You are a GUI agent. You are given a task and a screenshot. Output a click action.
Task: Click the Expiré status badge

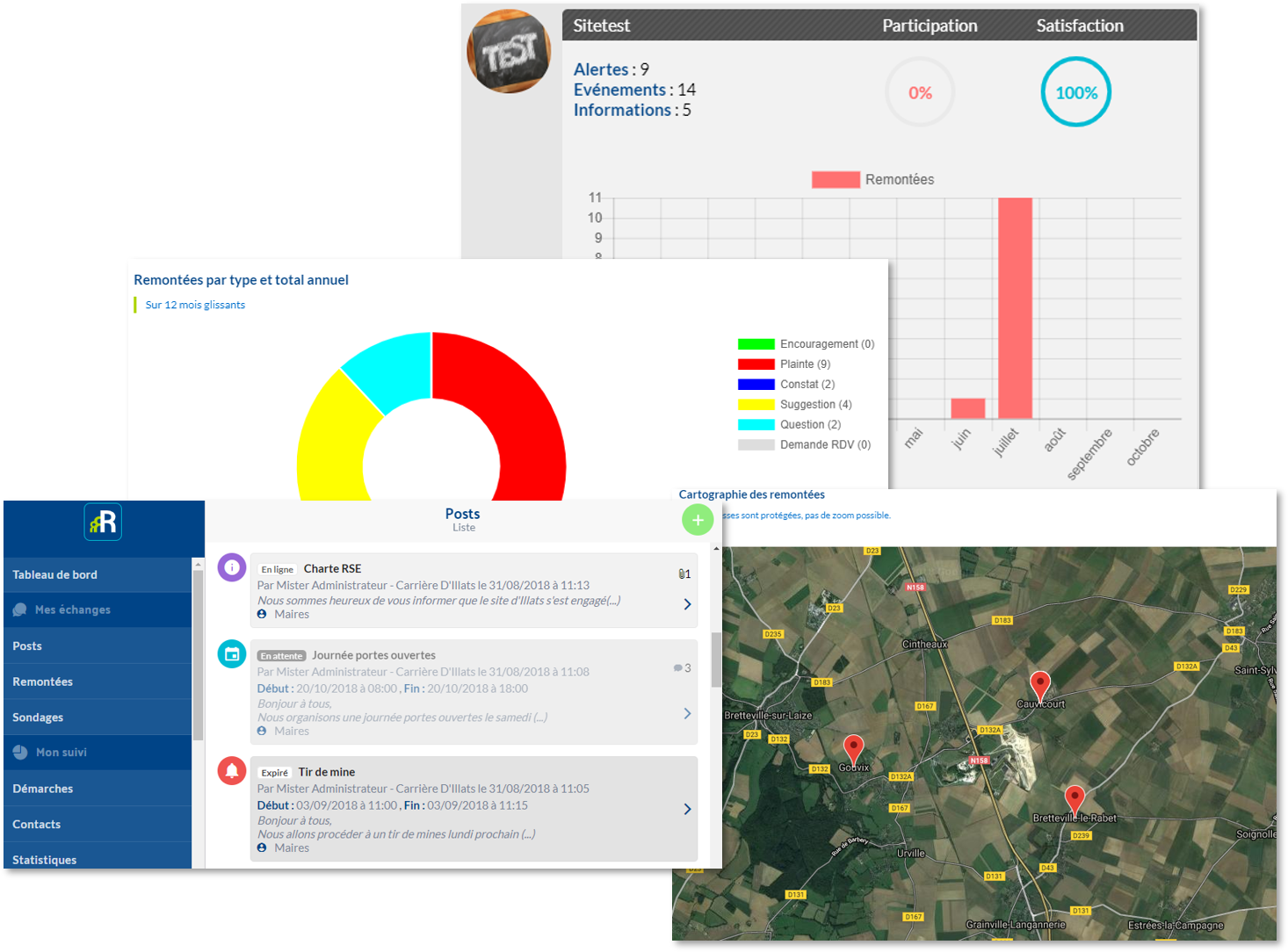274,773
